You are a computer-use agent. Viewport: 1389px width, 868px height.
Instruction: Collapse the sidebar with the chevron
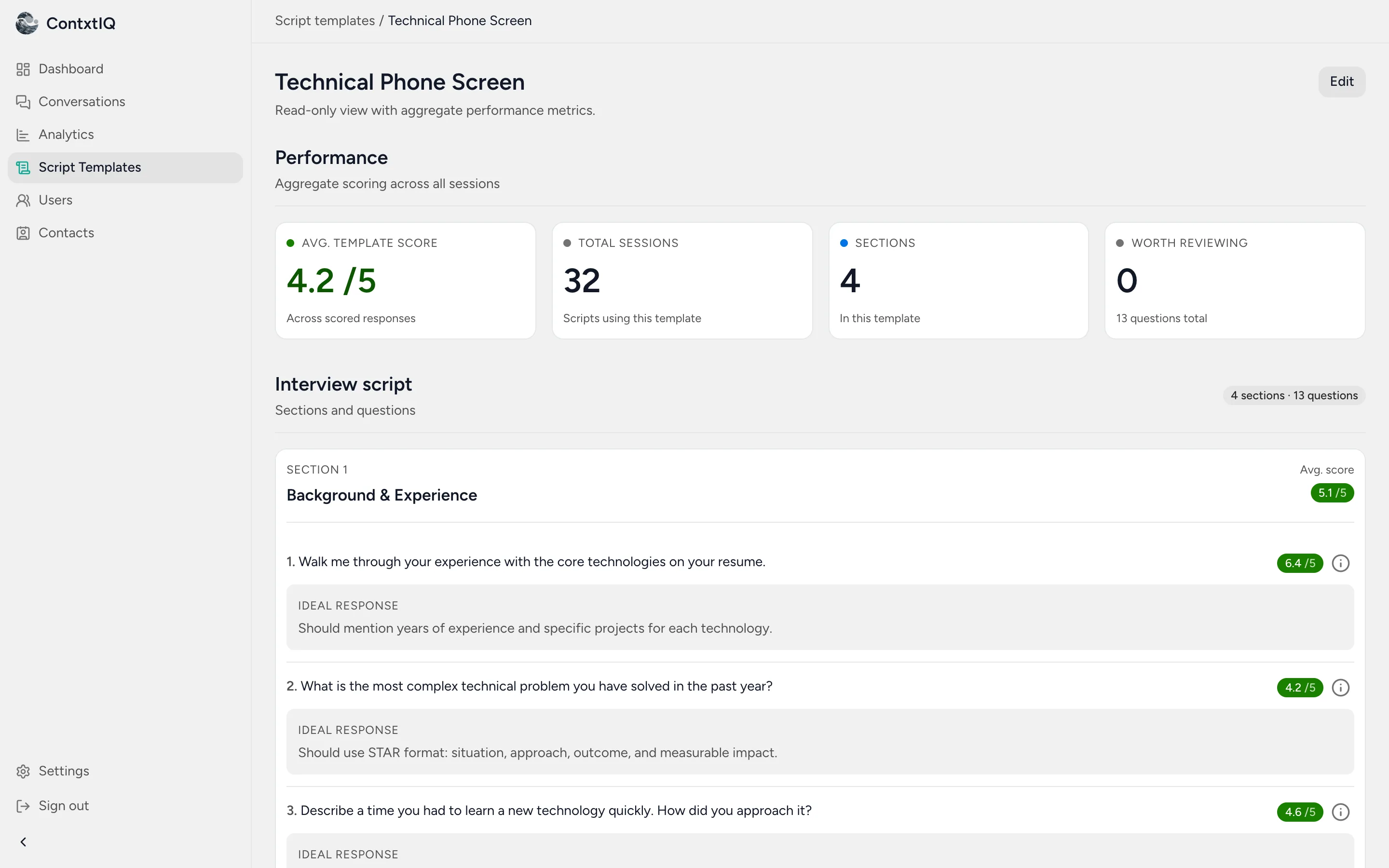(x=23, y=842)
